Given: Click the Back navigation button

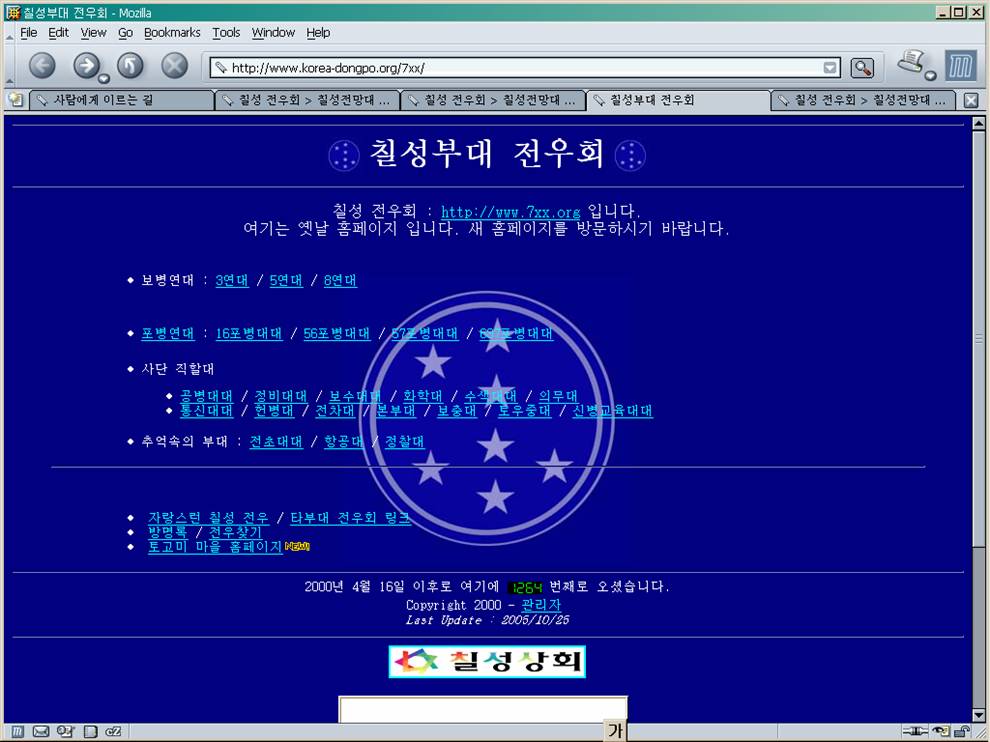Looking at the screenshot, I should [x=42, y=67].
